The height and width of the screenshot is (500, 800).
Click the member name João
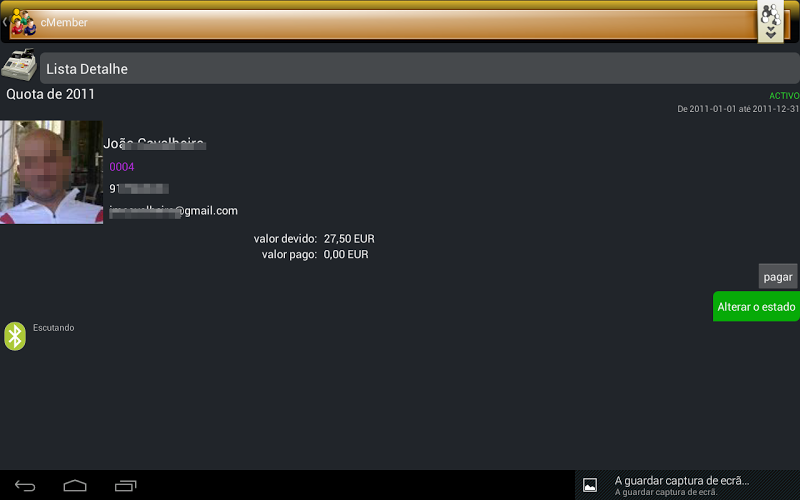click(x=154, y=143)
